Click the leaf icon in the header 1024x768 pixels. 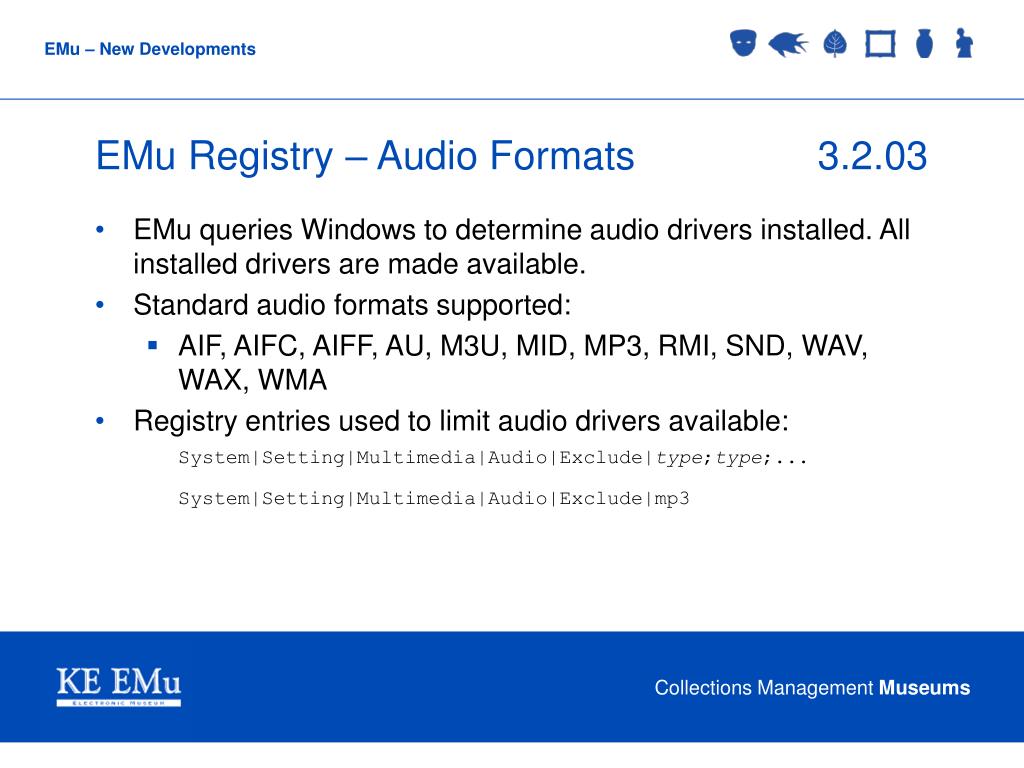coord(835,44)
